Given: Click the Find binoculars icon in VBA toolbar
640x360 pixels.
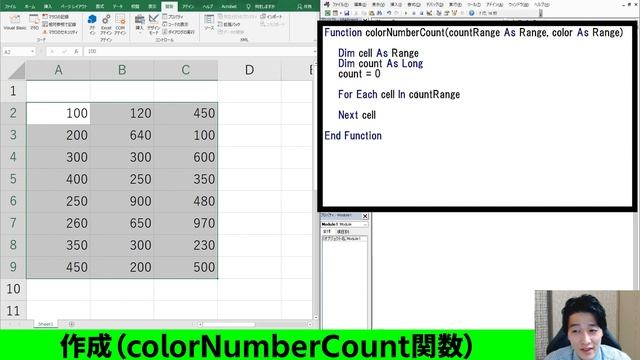Looking at the screenshot, I should 379,13.
